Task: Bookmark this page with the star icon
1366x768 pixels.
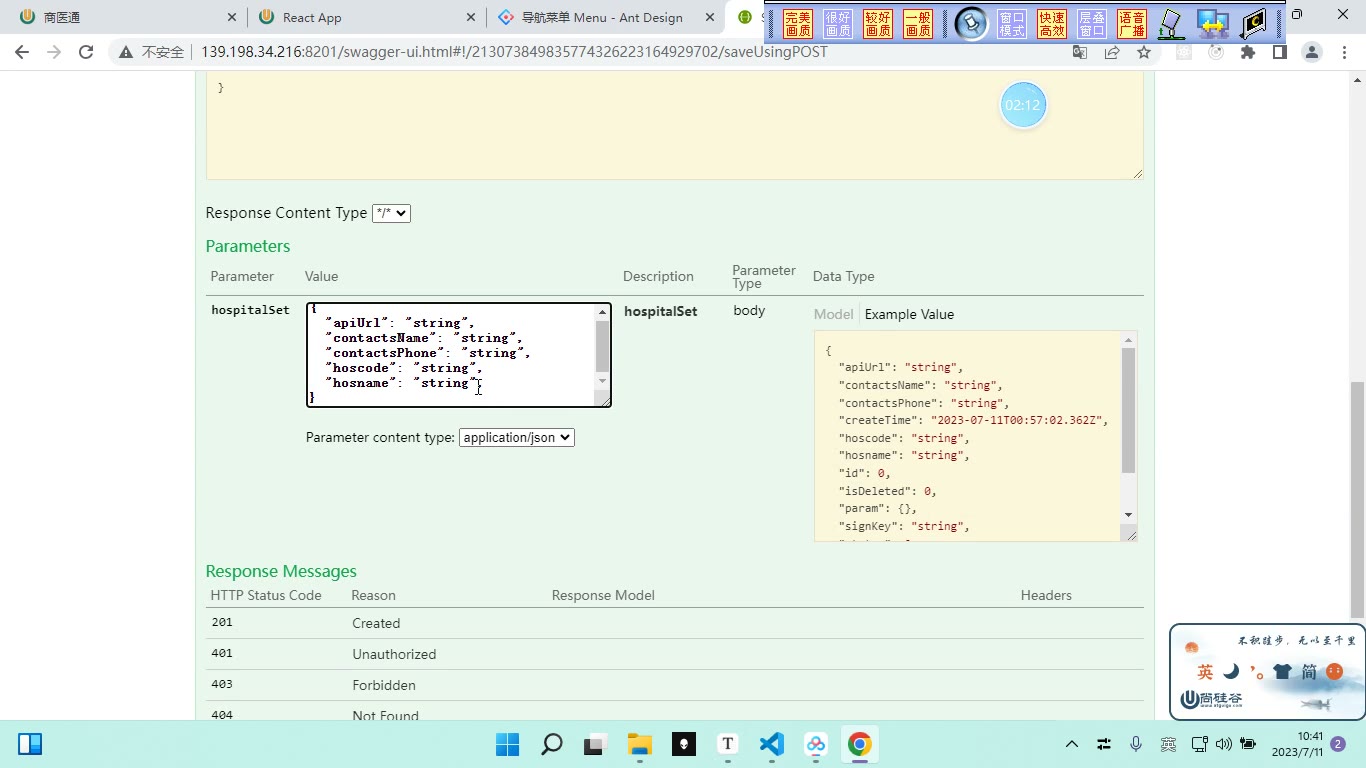Action: pyautogui.click(x=1144, y=52)
